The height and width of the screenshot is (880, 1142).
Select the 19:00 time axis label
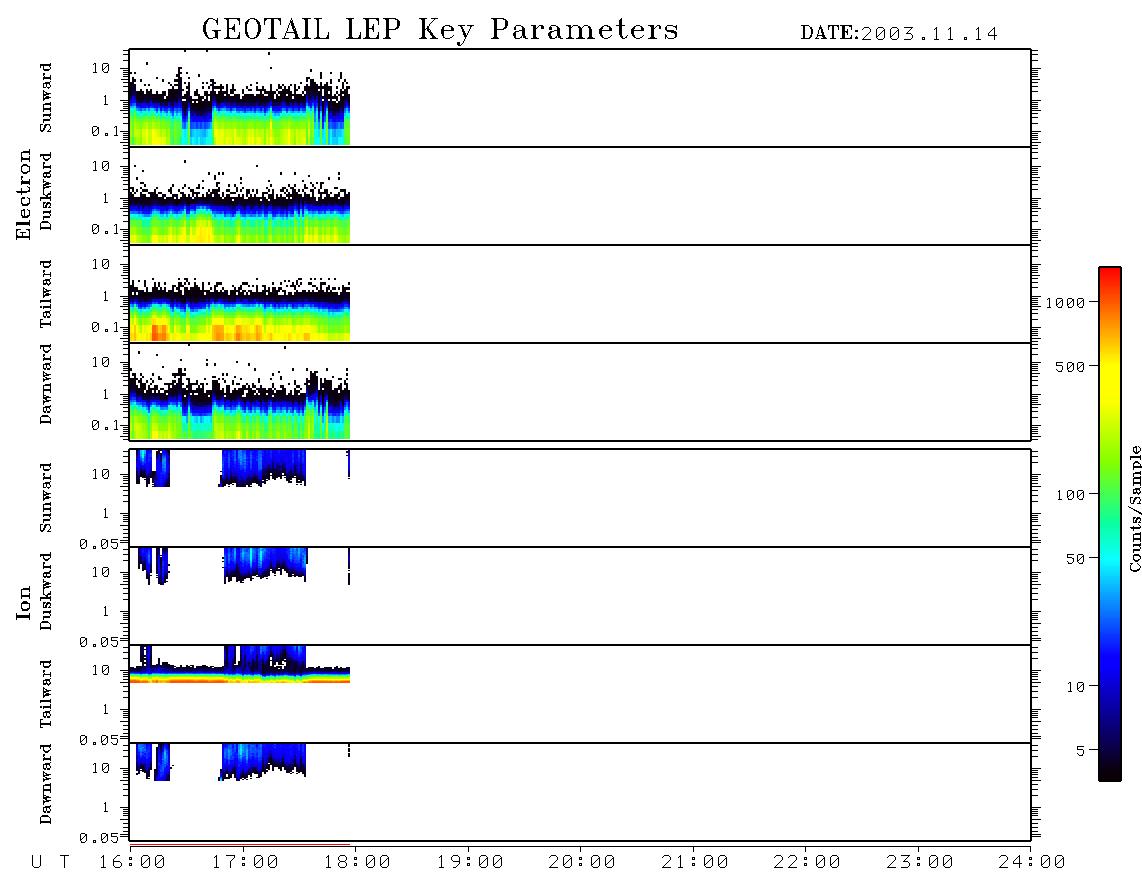pos(470,862)
